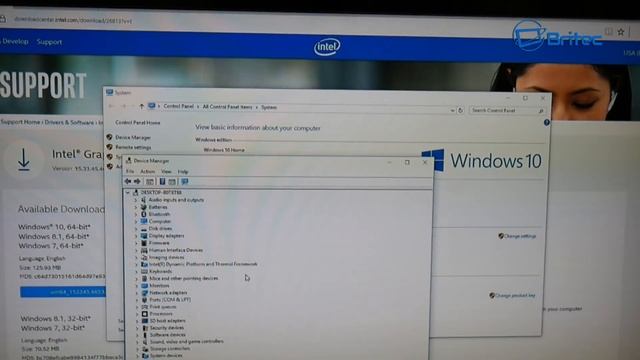Select the Firmware category icon

(x=144, y=243)
